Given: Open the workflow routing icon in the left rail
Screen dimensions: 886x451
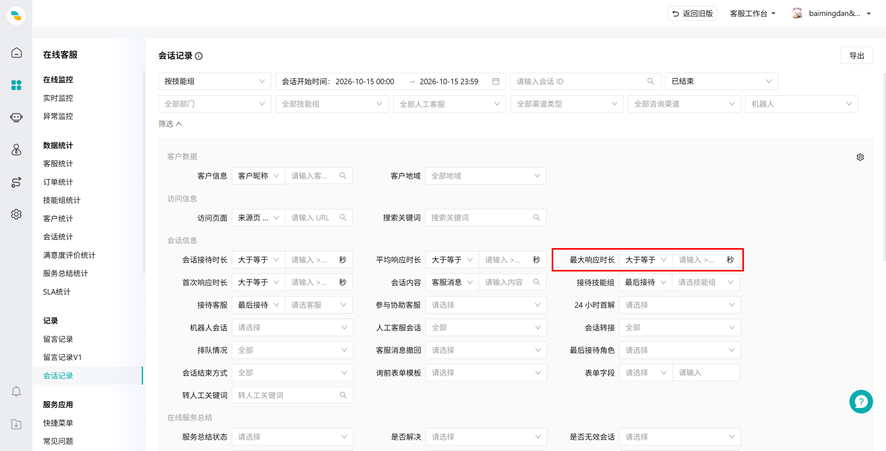Looking at the screenshot, I should (16, 182).
